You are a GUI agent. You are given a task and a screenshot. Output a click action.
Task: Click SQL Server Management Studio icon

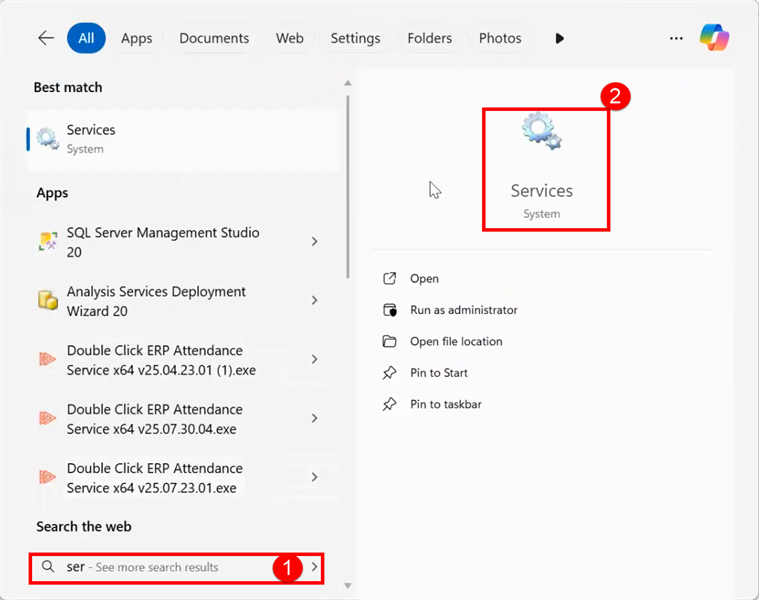tap(47, 241)
